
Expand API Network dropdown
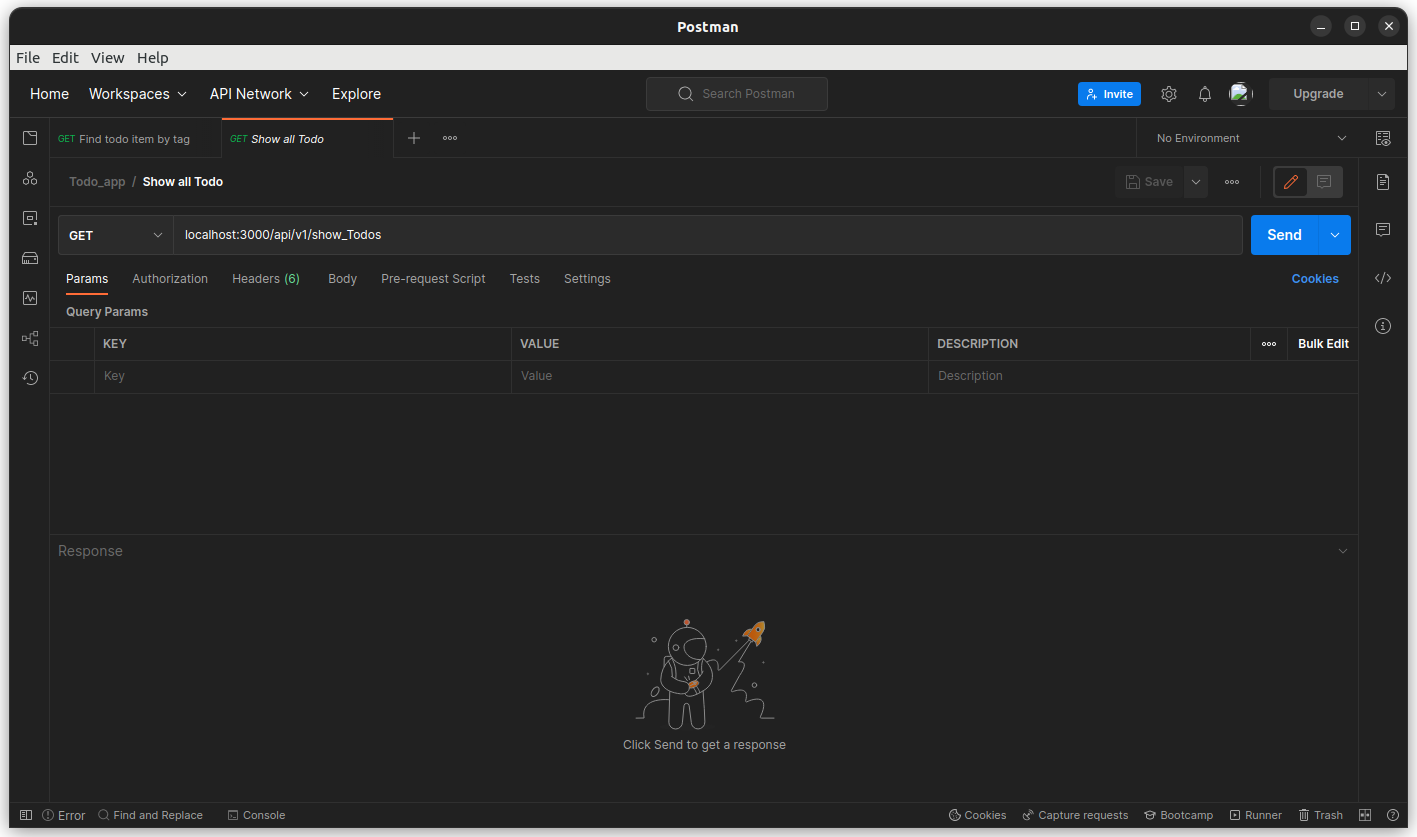point(259,94)
